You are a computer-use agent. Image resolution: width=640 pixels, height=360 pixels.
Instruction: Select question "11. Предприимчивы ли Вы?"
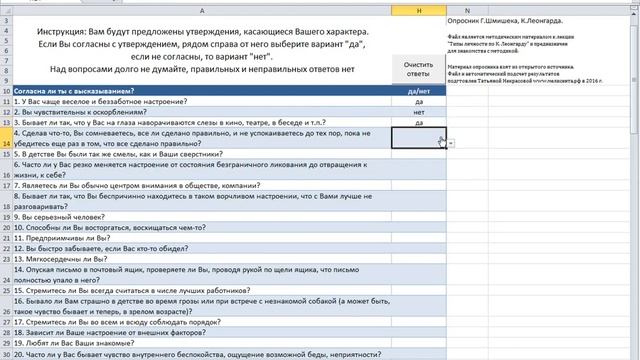pos(202,238)
